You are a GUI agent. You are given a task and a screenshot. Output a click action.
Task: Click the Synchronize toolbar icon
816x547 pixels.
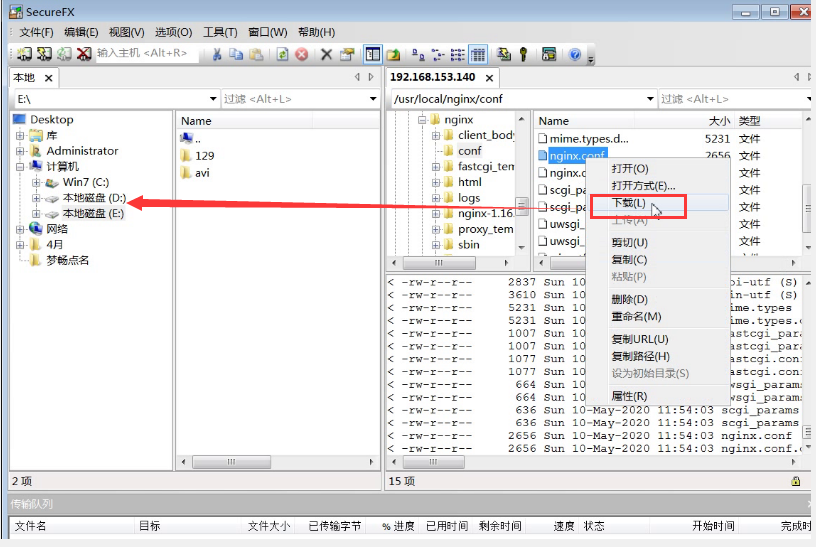coord(503,54)
